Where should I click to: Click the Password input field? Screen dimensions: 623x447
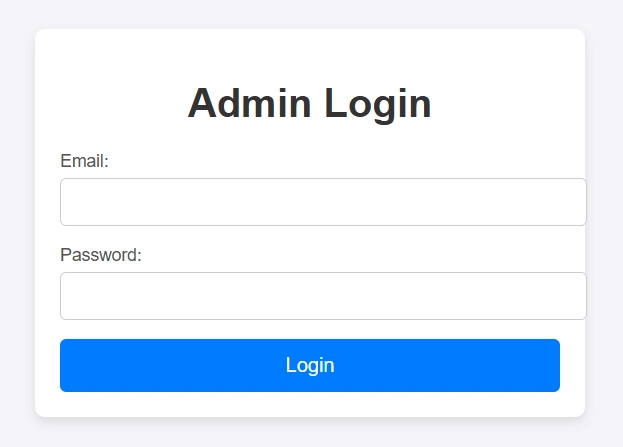pyautogui.click(x=323, y=296)
